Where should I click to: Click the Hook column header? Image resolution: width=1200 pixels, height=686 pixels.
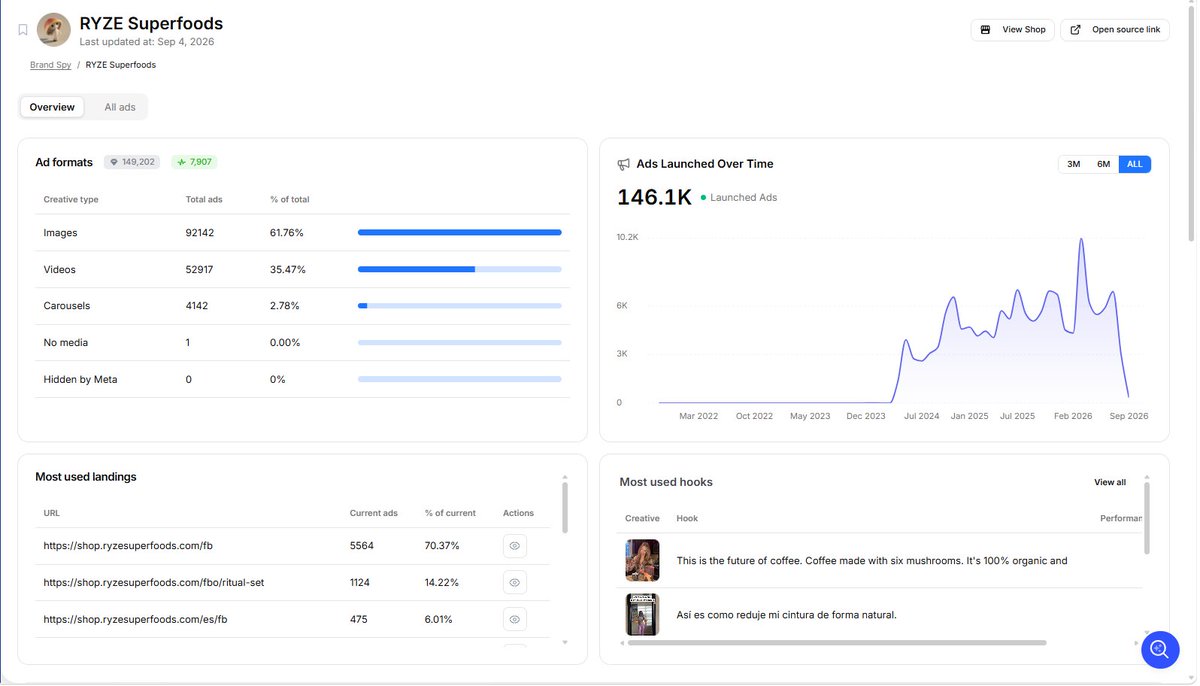point(687,518)
